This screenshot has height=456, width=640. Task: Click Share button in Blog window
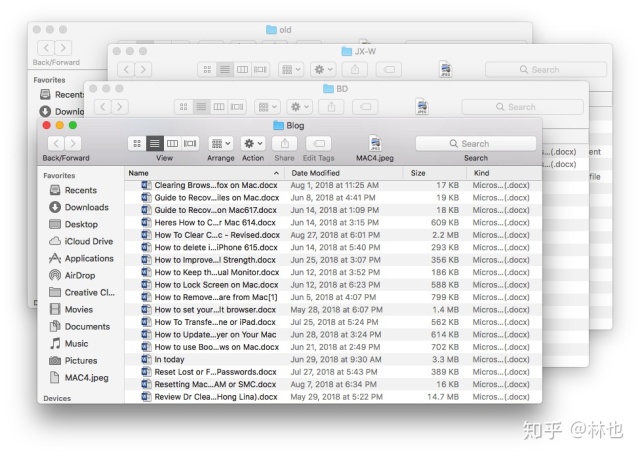284,143
